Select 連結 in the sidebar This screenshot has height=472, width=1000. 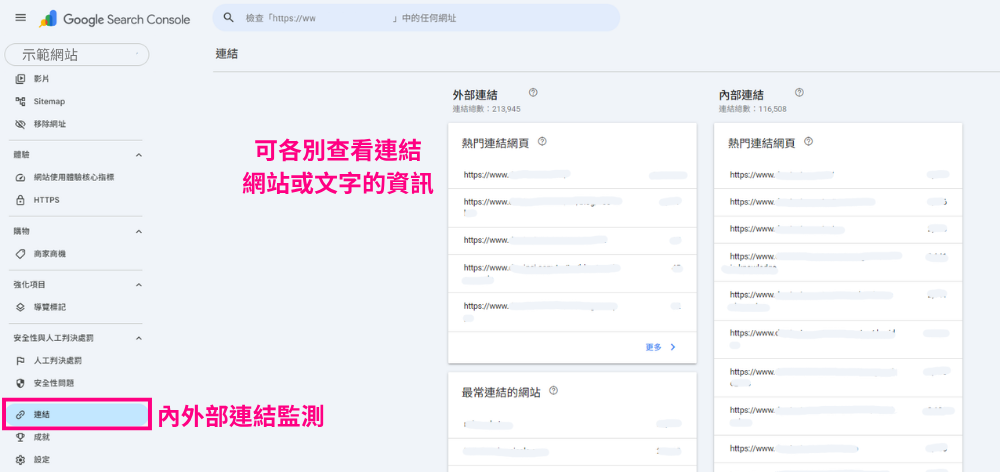pyautogui.click(x=77, y=415)
